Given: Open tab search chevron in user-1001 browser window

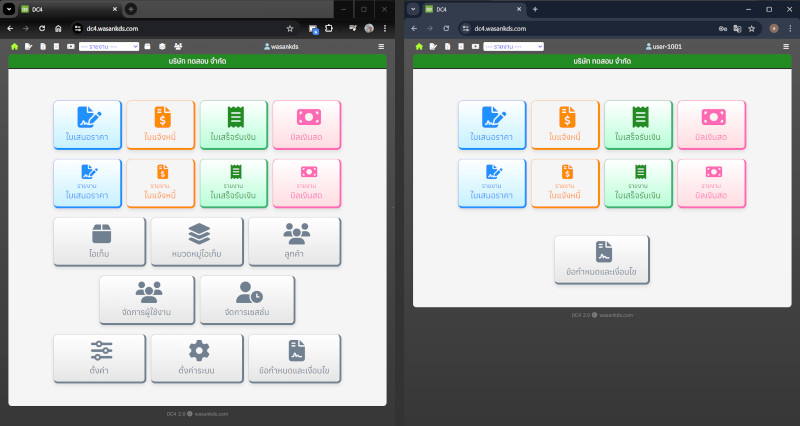Looking at the screenshot, I should 413,9.
